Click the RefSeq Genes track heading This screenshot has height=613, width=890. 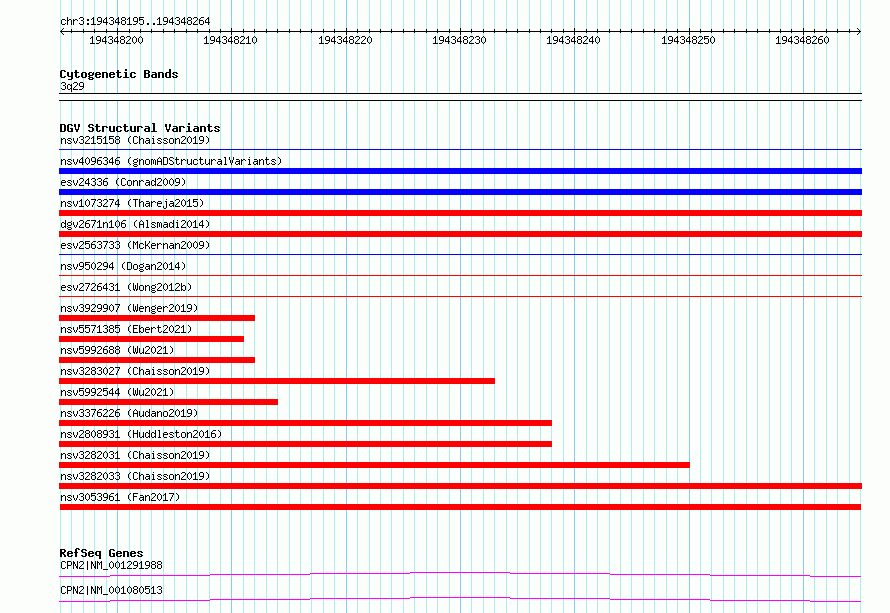pos(101,553)
